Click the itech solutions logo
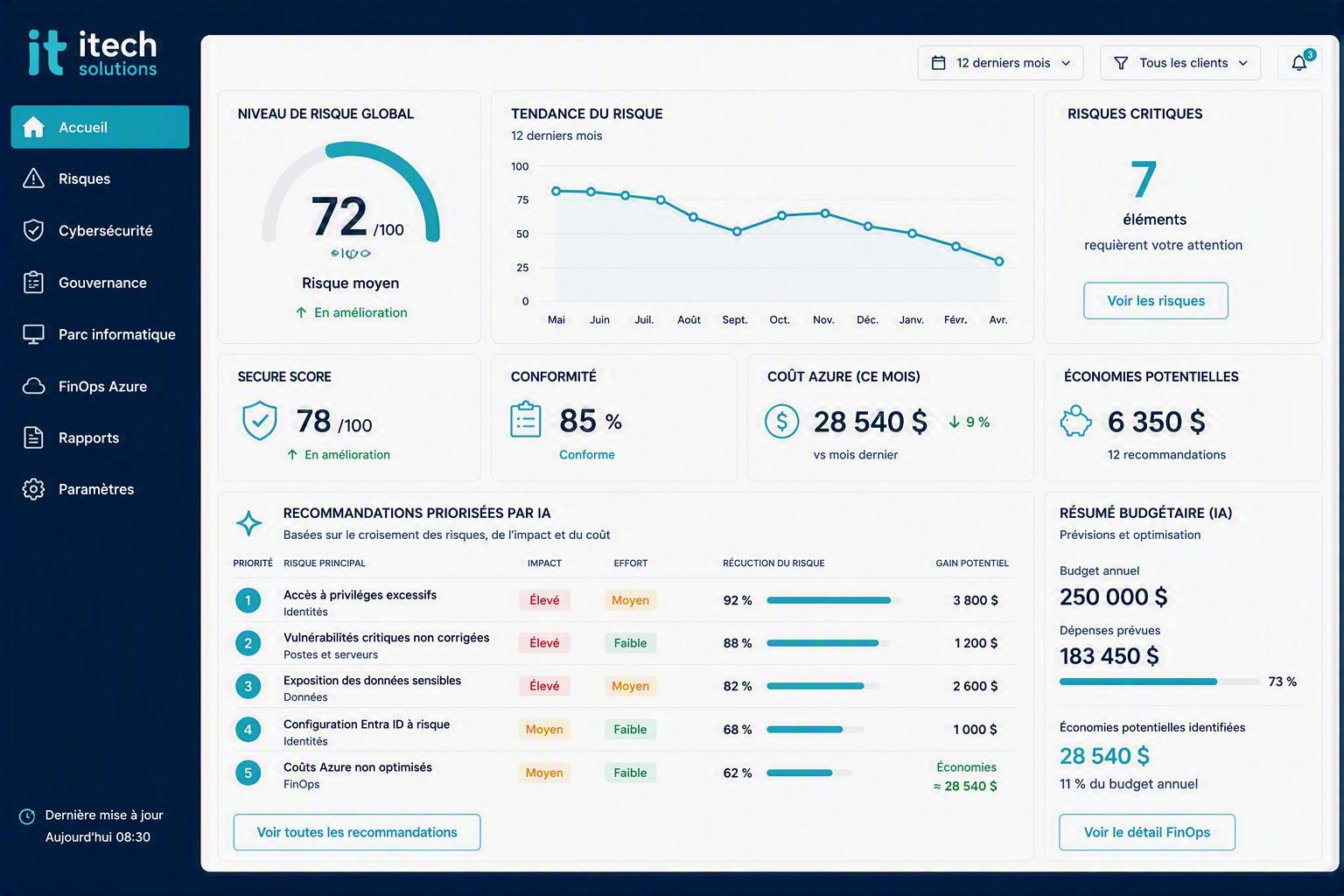Image resolution: width=1344 pixels, height=896 pixels. (x=93, y=52)
